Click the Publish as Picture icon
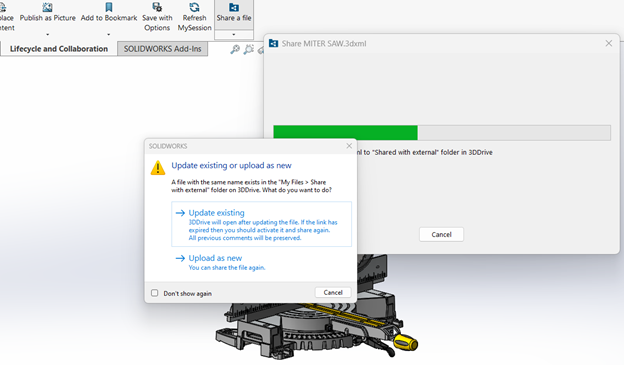 pos(47,7)
